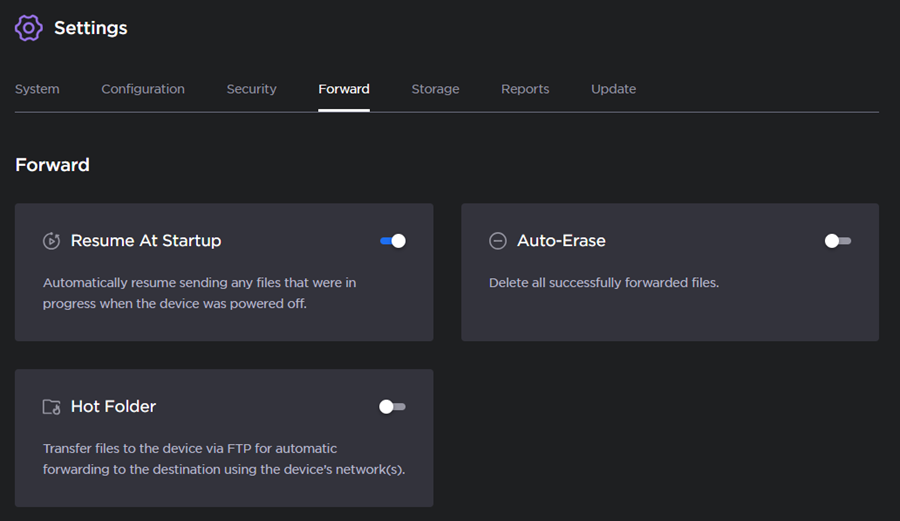
Task: Navigate to the Update tab
Action: point(613,89)
